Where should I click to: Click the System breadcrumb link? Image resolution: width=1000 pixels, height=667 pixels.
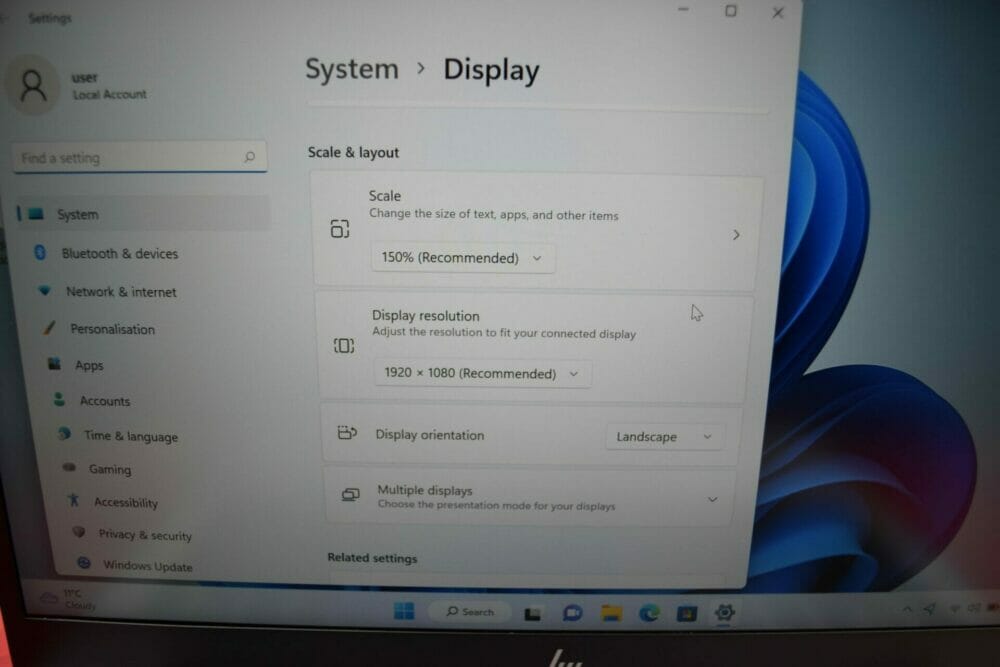tap(351, 69)
